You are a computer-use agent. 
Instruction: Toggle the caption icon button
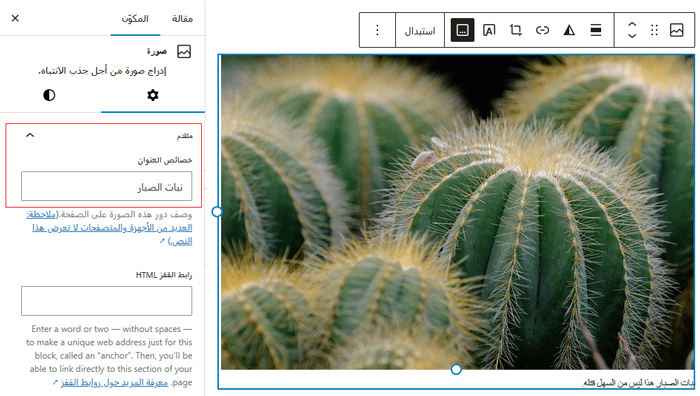click(462, 30)
